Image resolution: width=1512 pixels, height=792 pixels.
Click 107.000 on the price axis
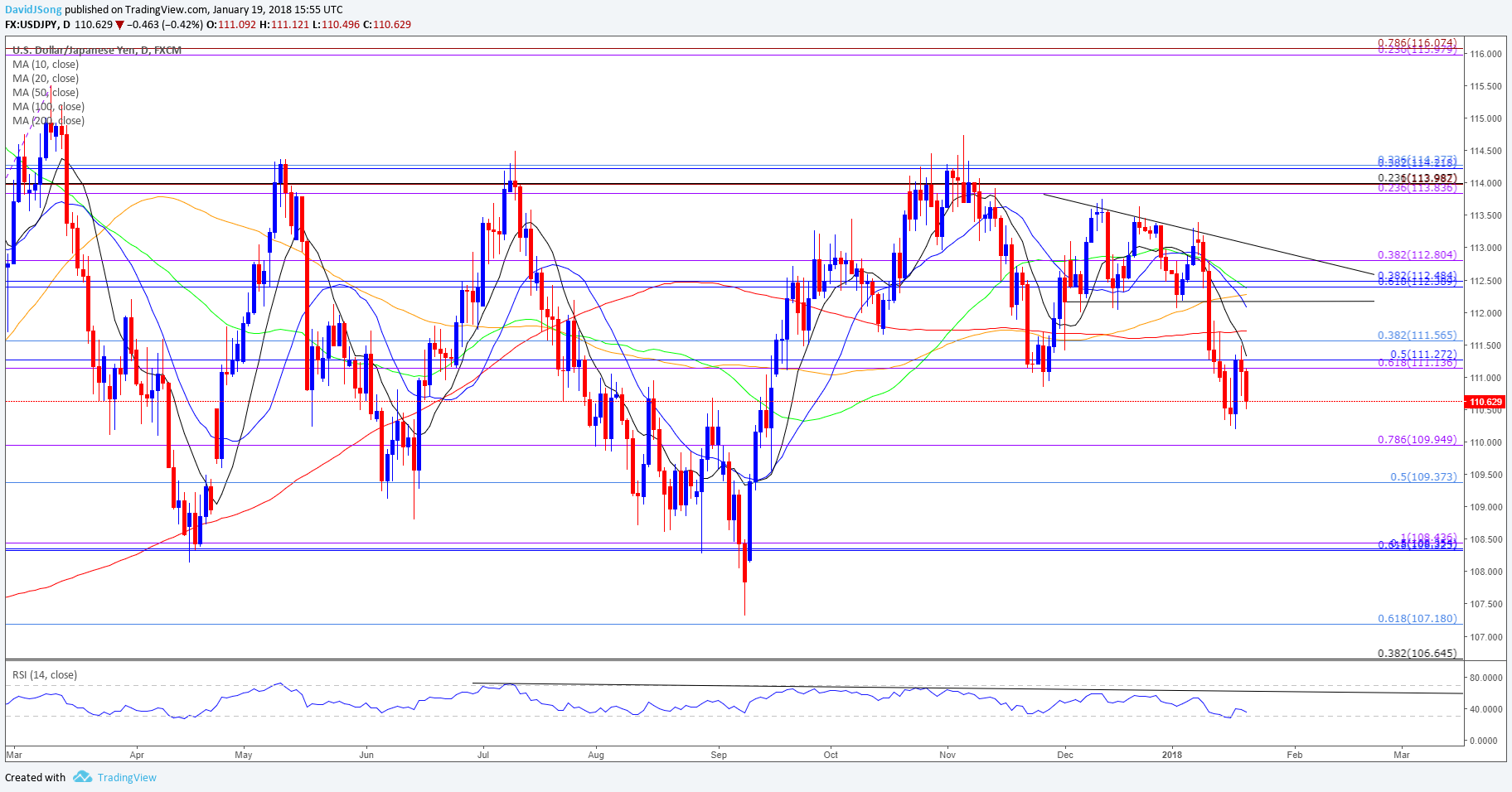point(1486,637)
